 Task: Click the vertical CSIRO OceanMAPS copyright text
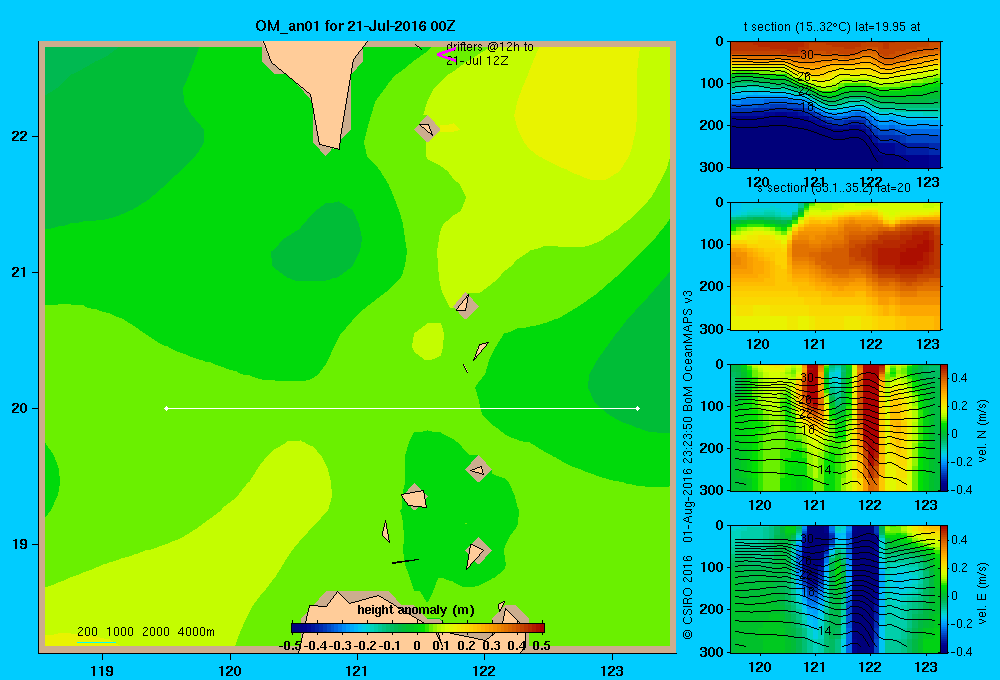688,464
